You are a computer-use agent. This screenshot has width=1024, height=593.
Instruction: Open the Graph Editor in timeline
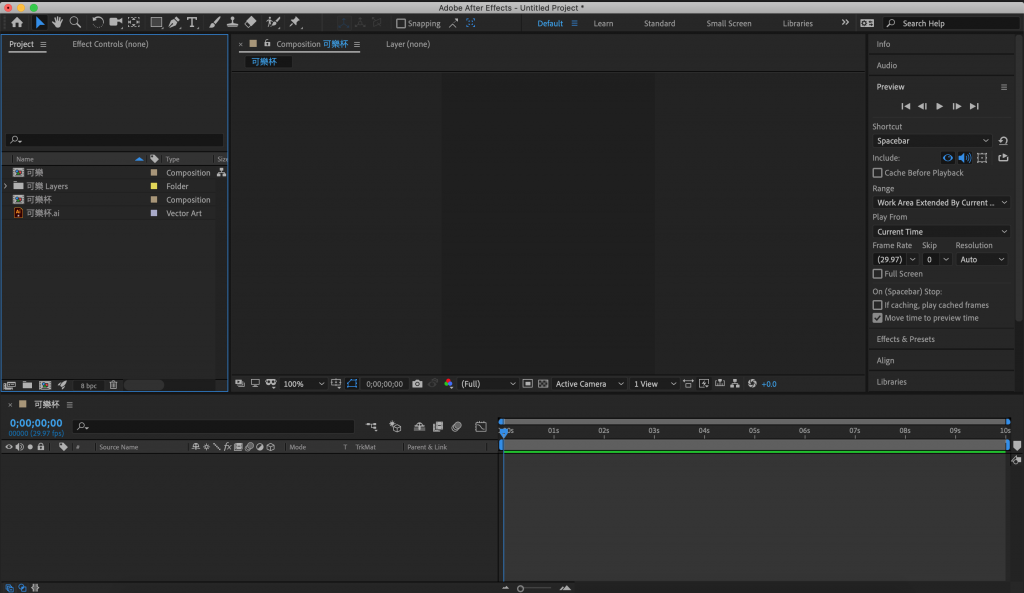click(x=481, y=426)
